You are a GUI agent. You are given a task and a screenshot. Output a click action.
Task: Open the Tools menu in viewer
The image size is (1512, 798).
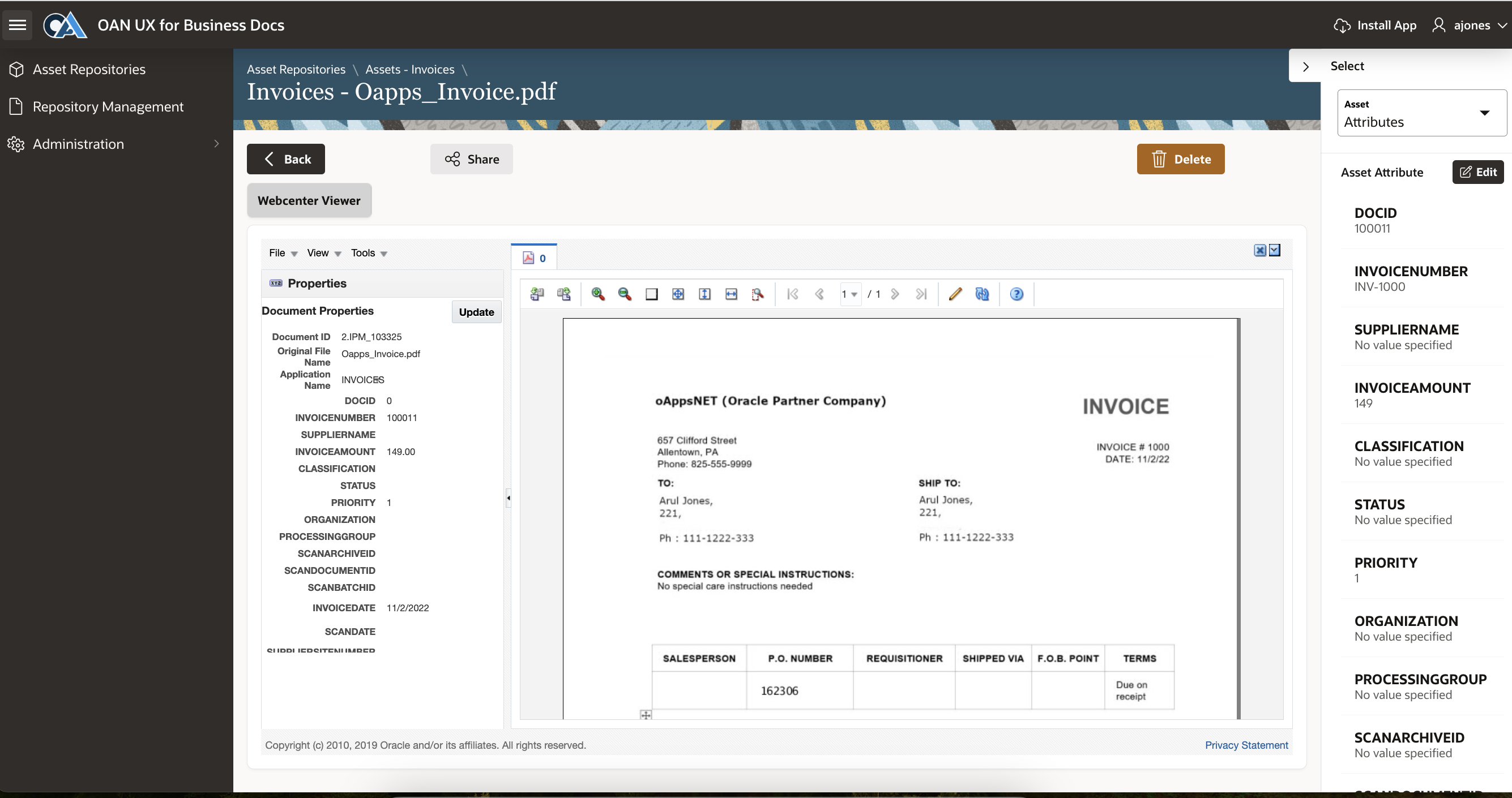(369, 253)
